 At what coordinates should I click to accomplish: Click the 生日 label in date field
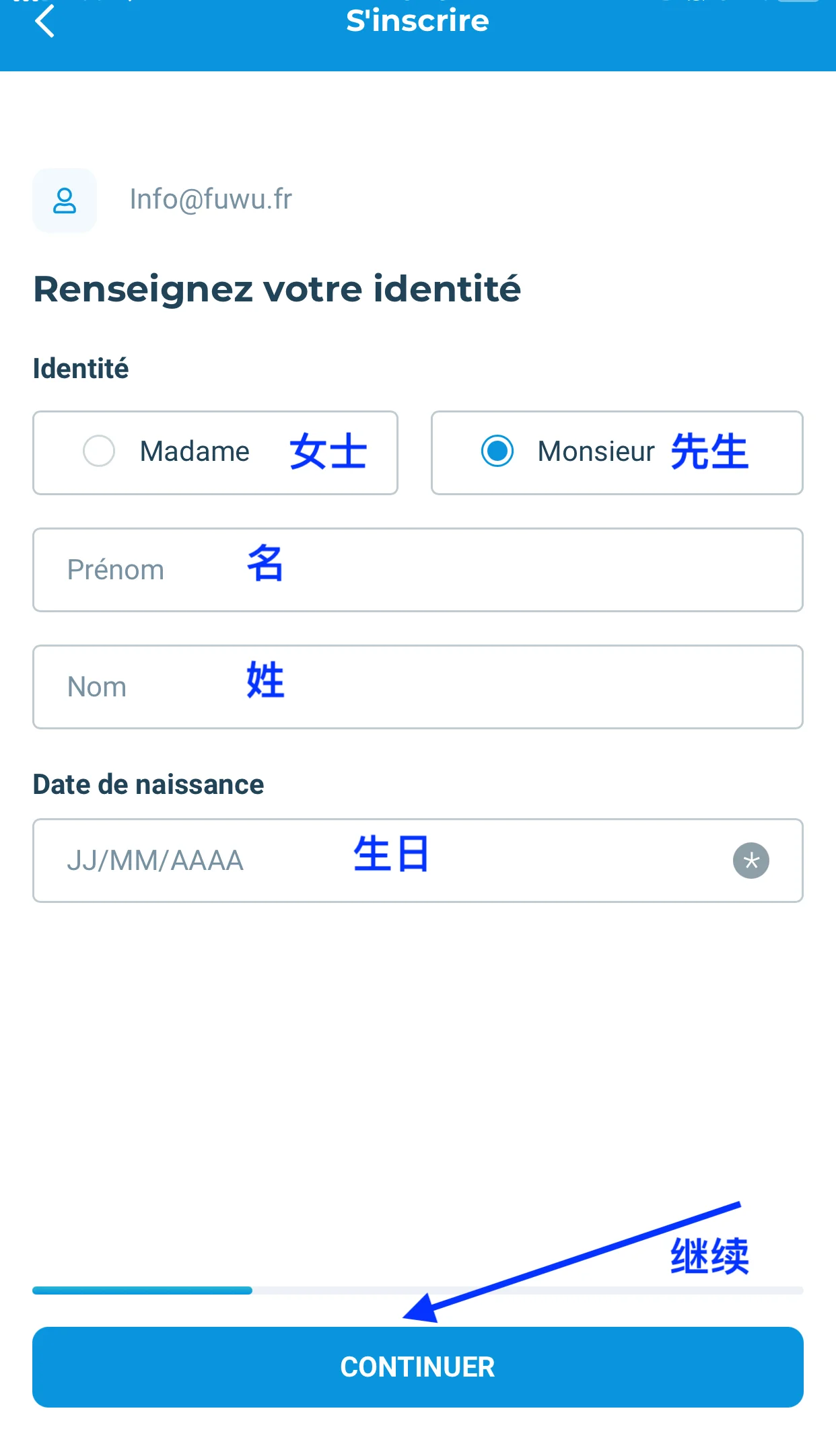391,853
